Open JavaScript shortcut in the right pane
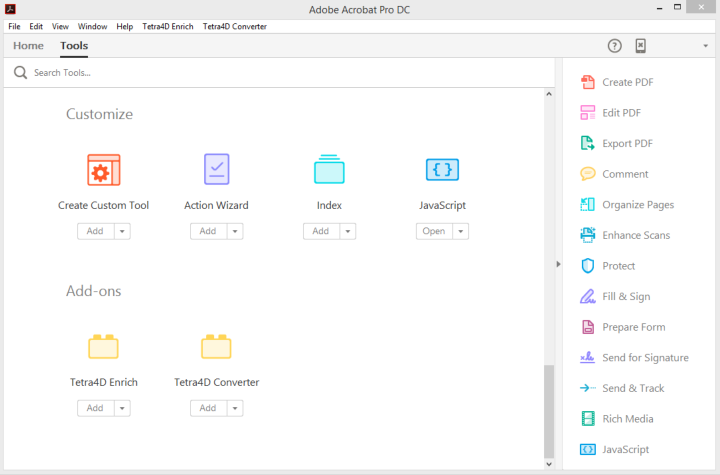This screenshot has height=475, width=720. coord(614,449)
